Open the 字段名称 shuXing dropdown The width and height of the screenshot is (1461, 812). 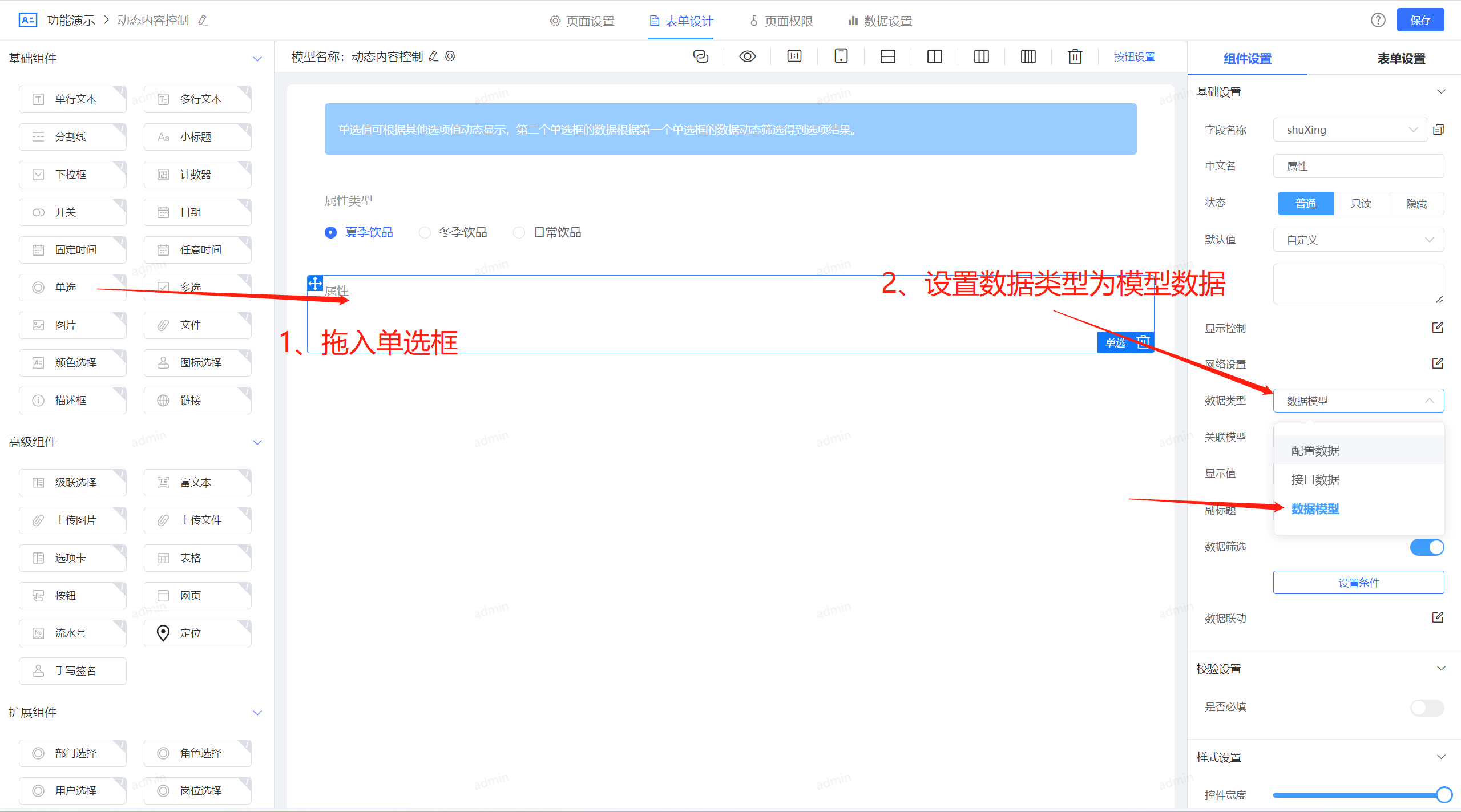point(1350,130)
